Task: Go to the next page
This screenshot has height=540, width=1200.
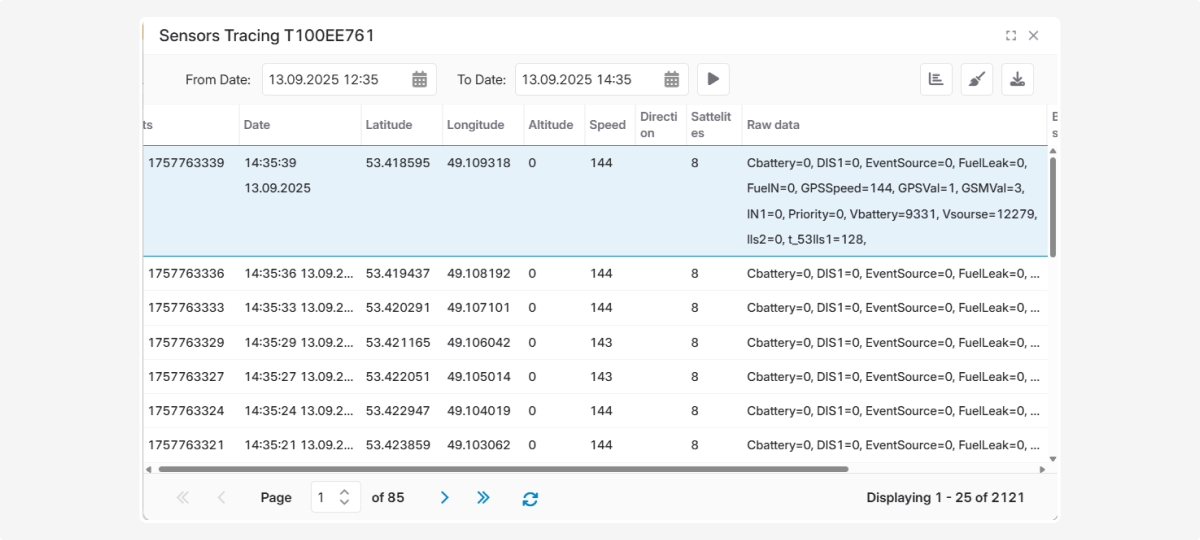Action: [445, 497]
